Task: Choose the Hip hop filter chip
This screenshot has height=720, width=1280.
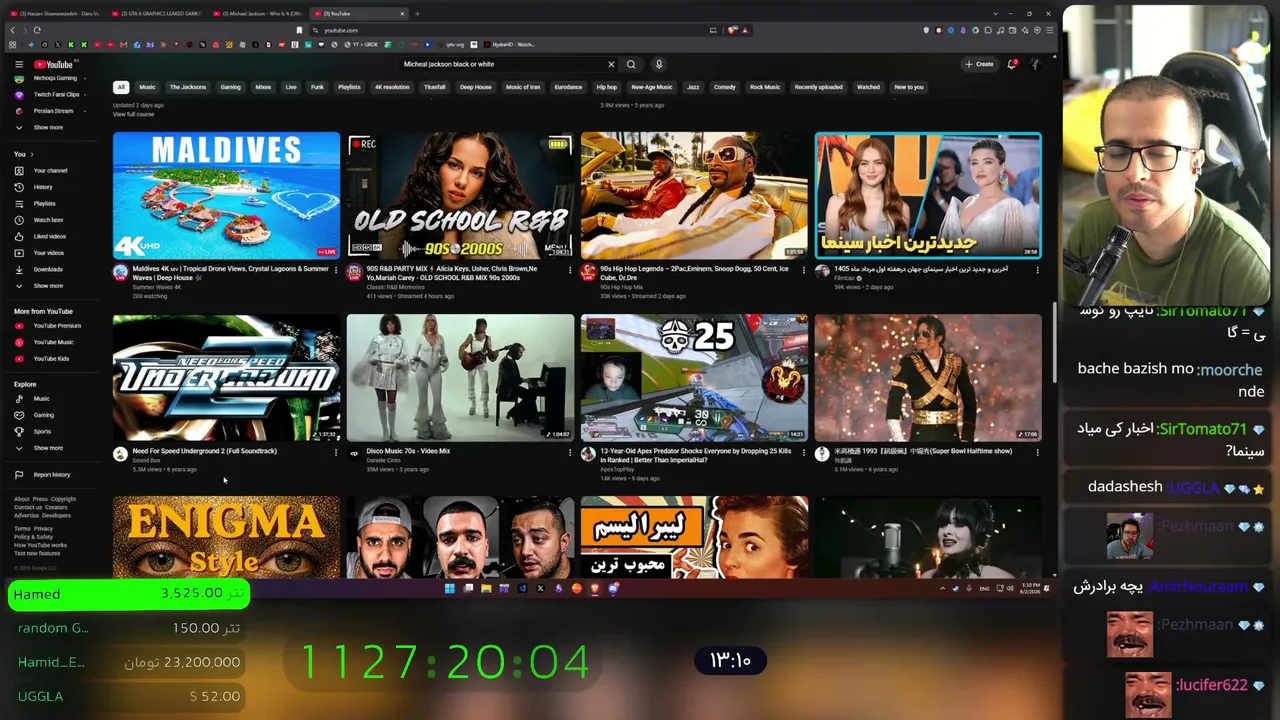Action: pos(607,87)
